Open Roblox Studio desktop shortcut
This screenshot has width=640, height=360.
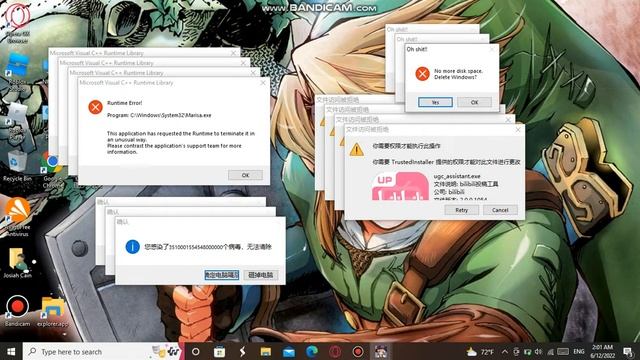click(18, 71)
